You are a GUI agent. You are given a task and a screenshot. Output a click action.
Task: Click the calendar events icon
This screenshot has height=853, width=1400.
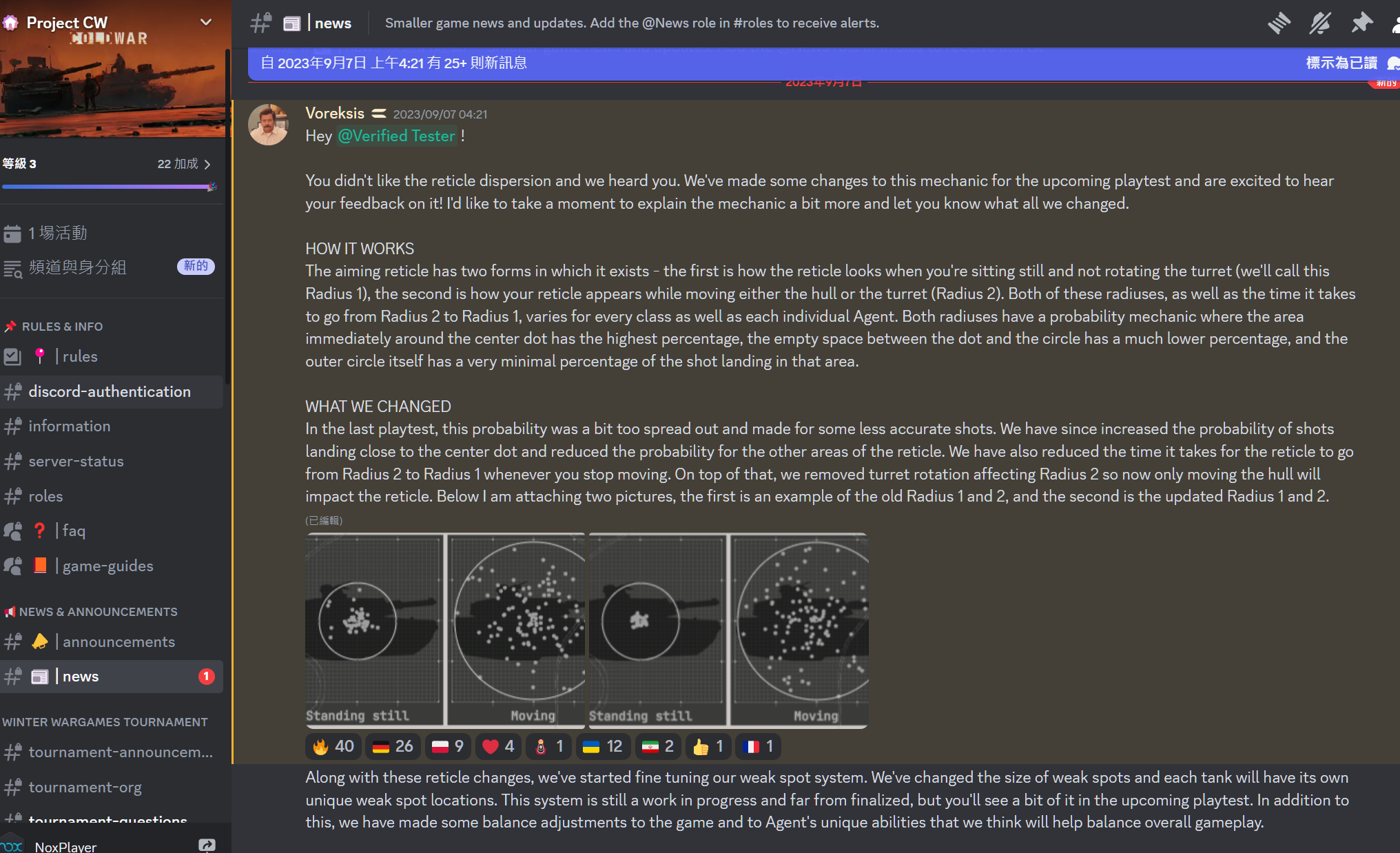coord(12,234)
